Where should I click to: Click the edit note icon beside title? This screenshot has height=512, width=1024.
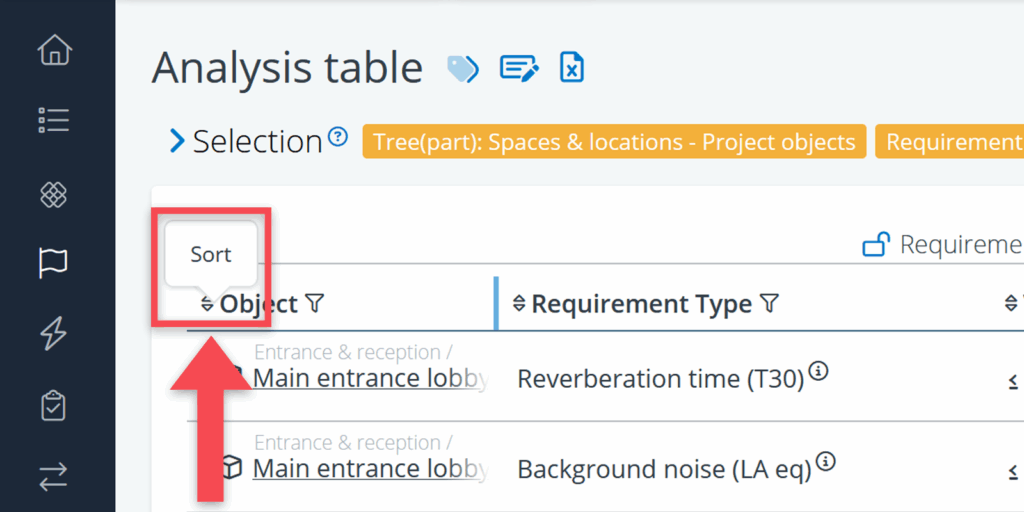pyautogui.click(x=519, y=69)
